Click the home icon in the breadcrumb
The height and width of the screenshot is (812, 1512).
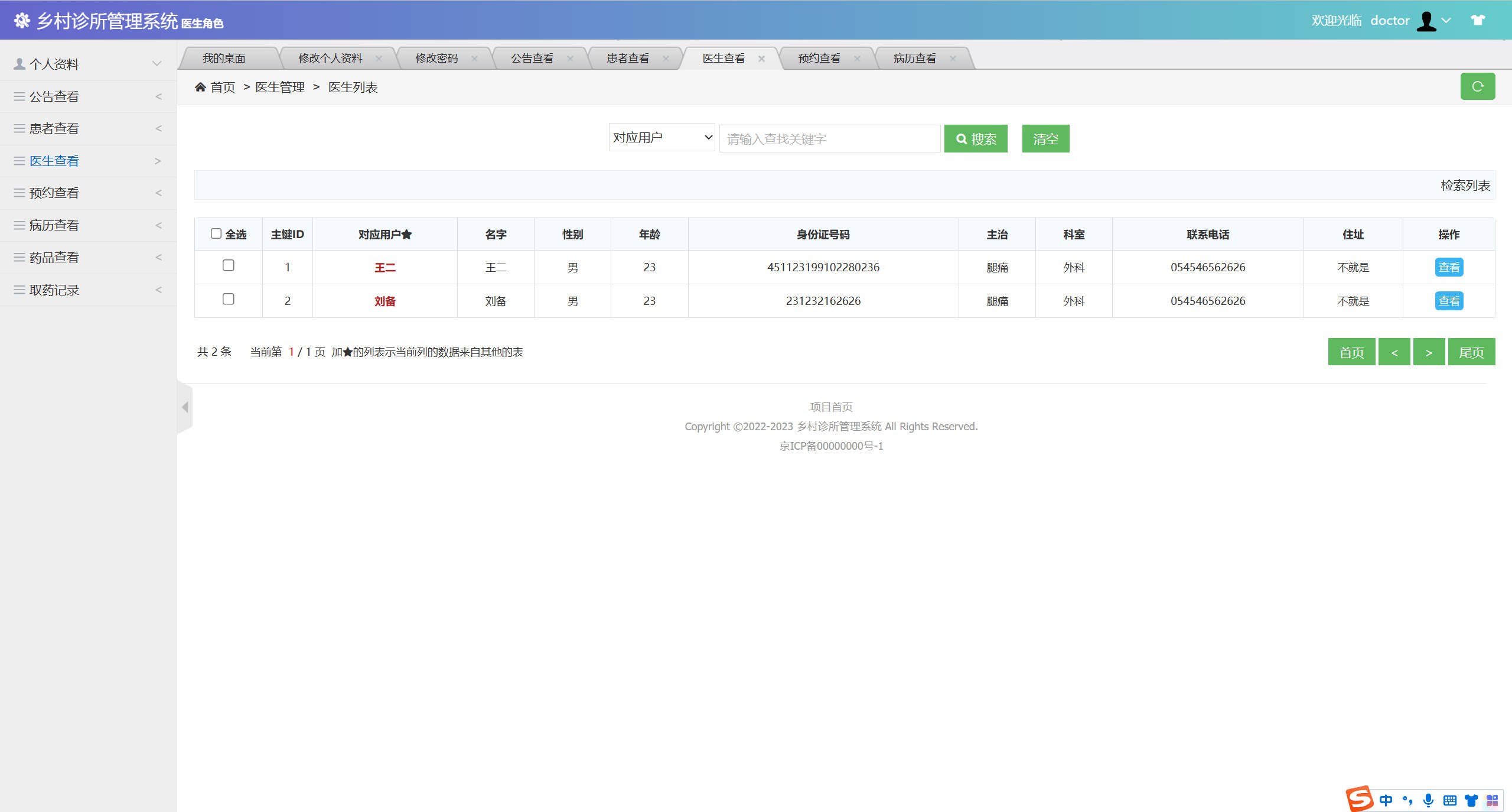(201, 87)
